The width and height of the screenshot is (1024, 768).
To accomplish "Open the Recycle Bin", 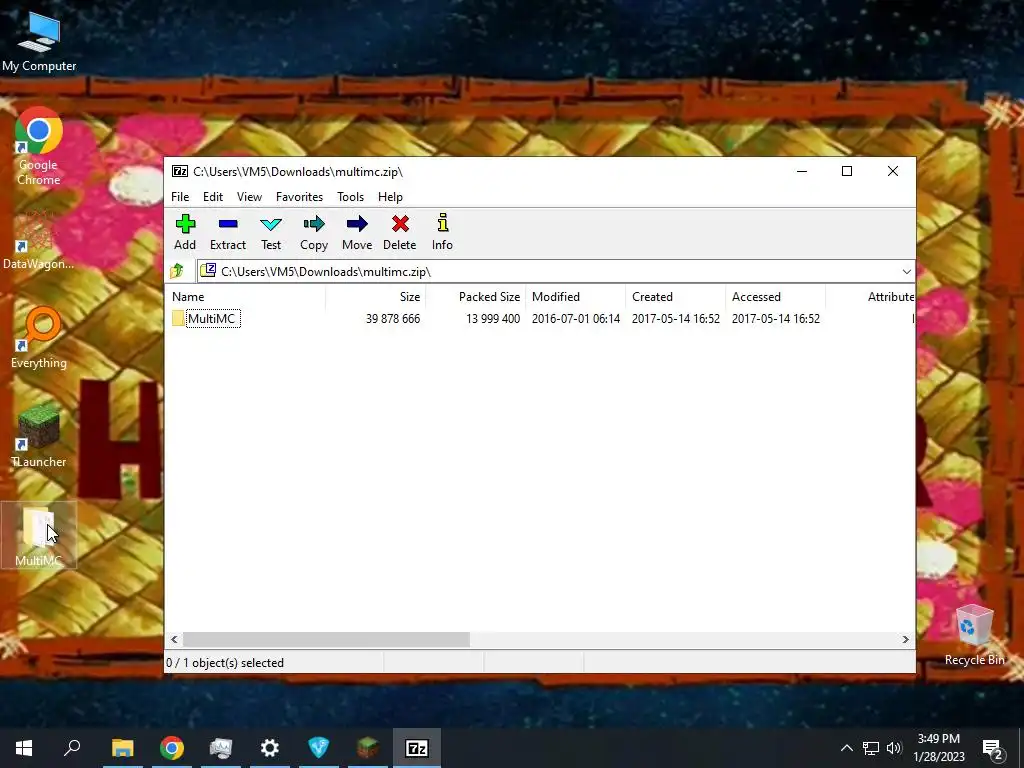I will coord(974,635).
